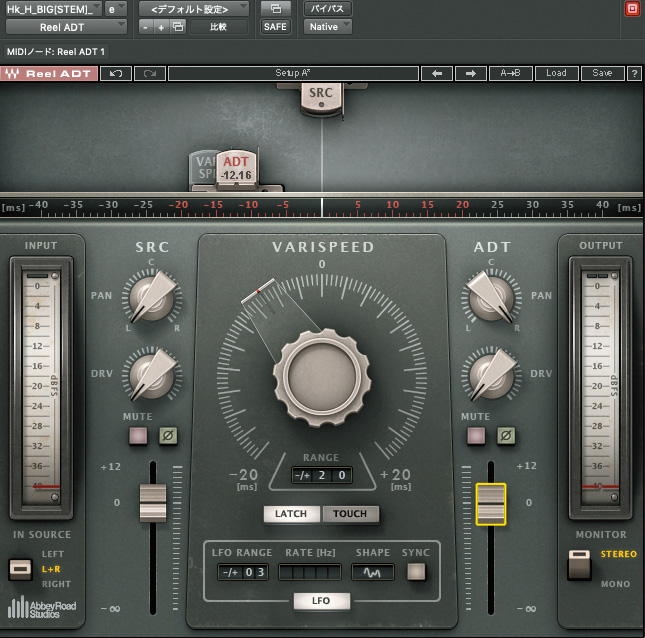This screenshot has width=645, height=638.
Task: Click the A→B copy button
Action: click(x=510, y=74)
